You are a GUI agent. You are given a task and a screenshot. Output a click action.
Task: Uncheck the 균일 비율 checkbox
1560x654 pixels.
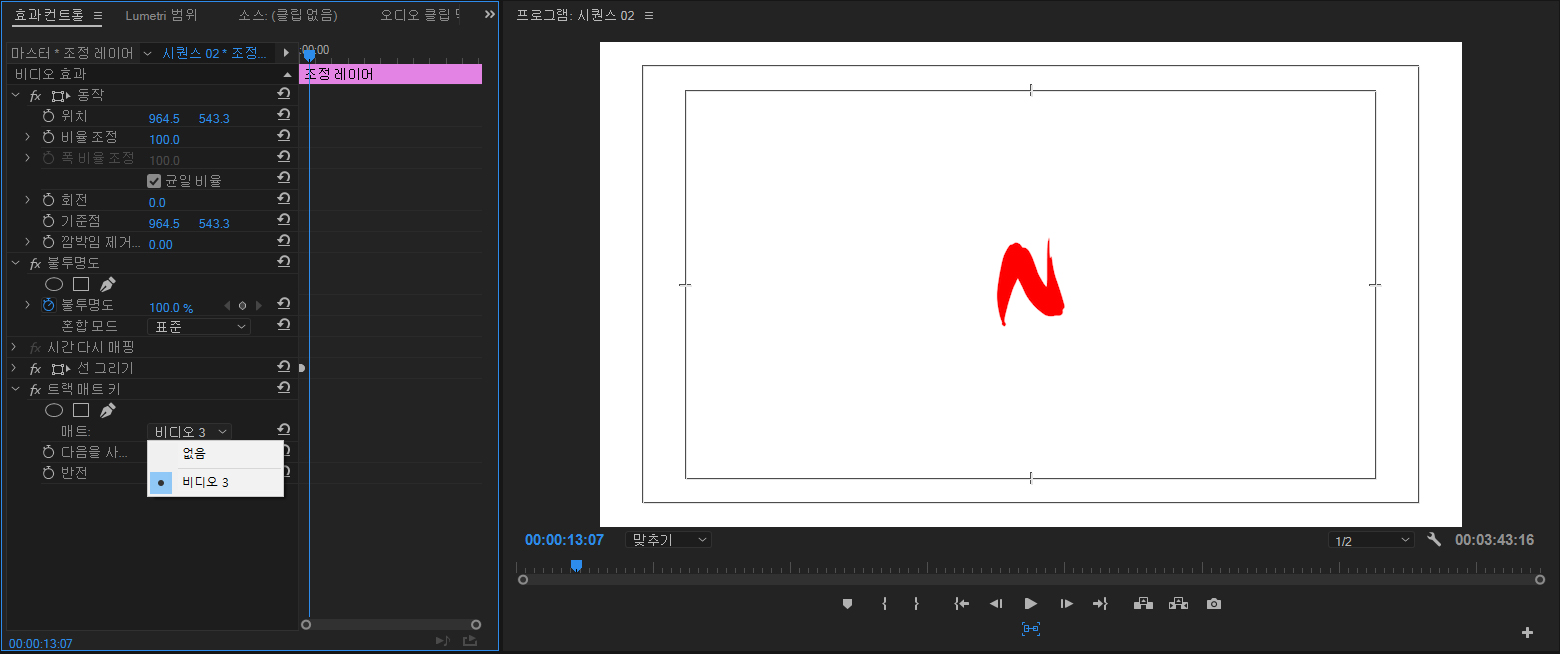tap(154, 181)
